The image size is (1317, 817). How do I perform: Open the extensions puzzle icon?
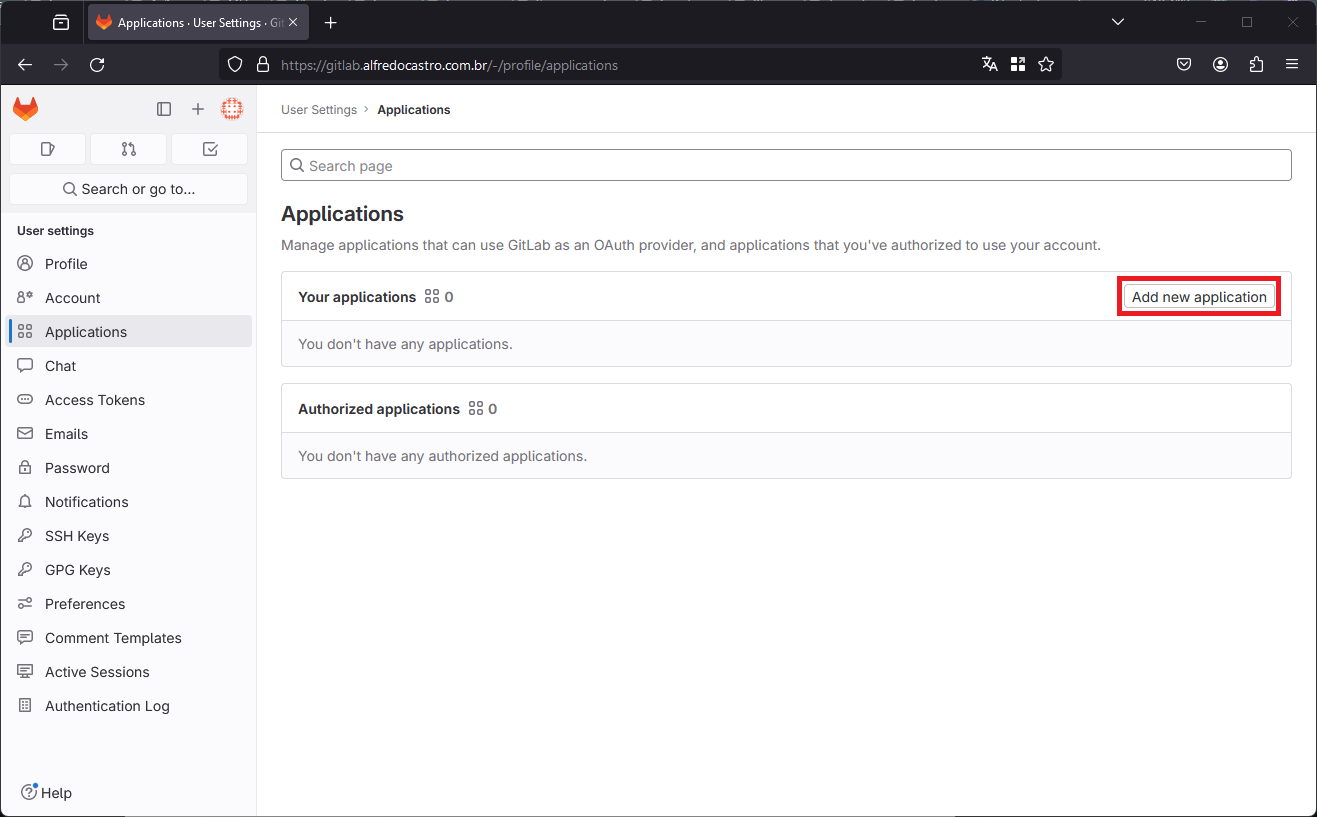pos(1256,64)
